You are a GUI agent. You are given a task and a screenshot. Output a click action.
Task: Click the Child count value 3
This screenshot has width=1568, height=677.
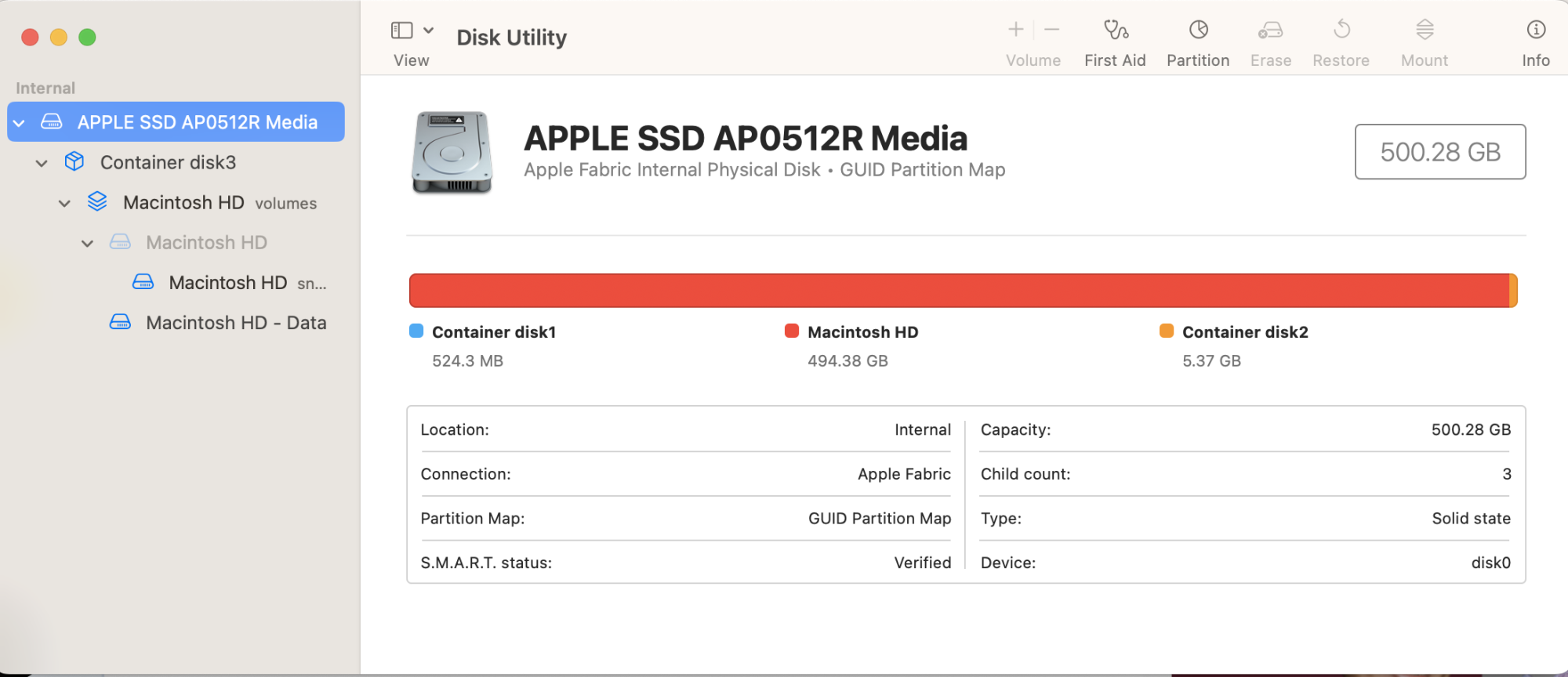coord(1507,474)
